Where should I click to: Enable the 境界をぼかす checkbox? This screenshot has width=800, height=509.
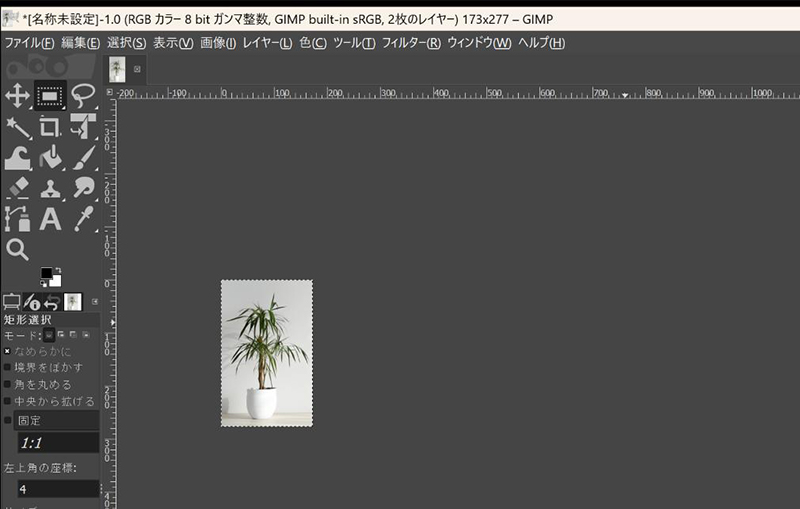pos(7,367)
